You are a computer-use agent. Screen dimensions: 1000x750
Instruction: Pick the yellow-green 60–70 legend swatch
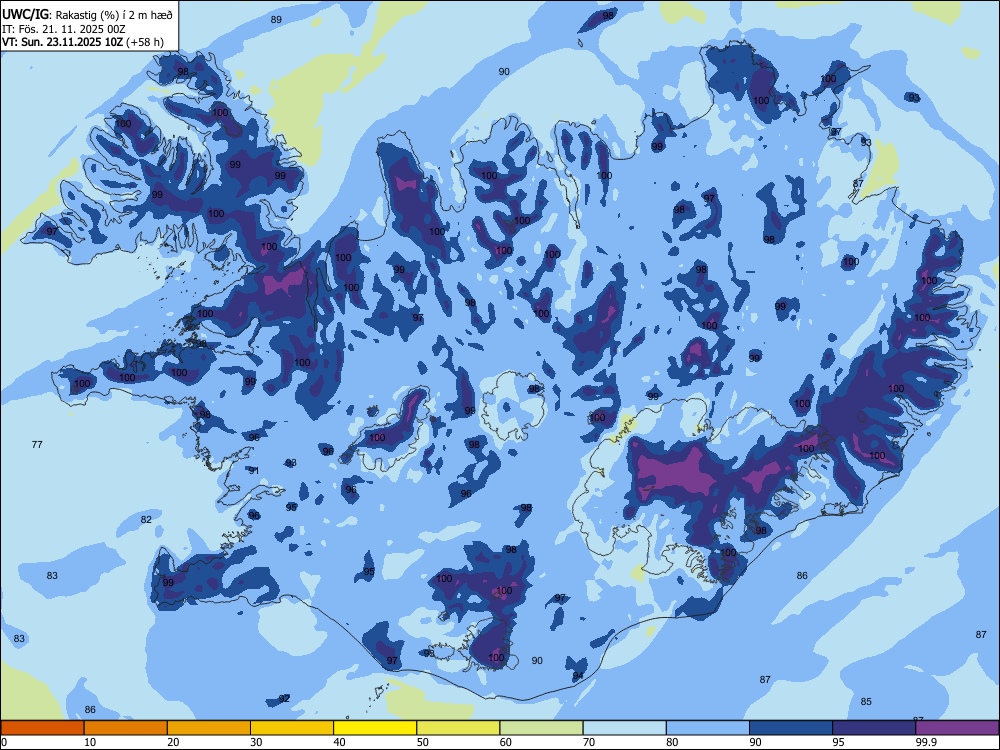(541, 728)
